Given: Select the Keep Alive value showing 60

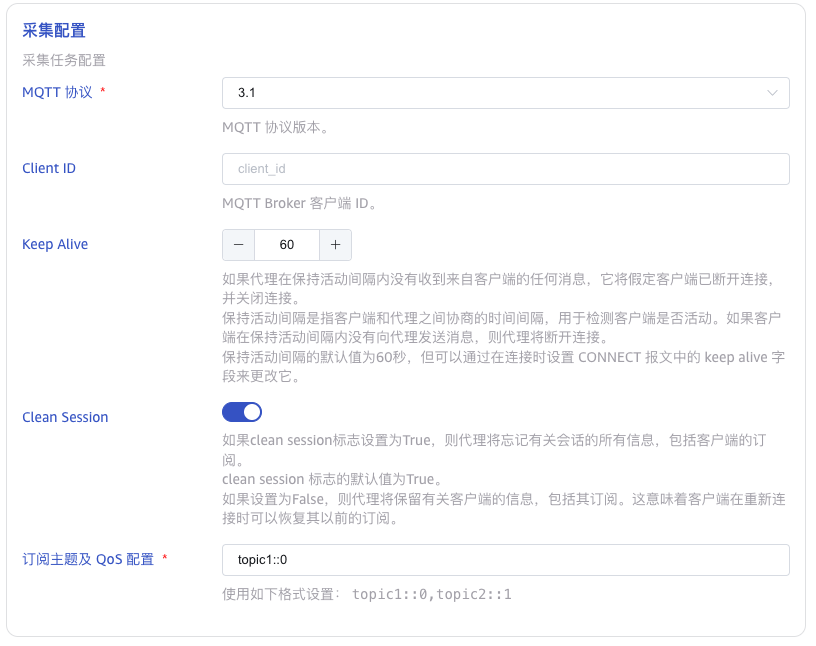Looking at the screenshot, I should click(288, 244).
